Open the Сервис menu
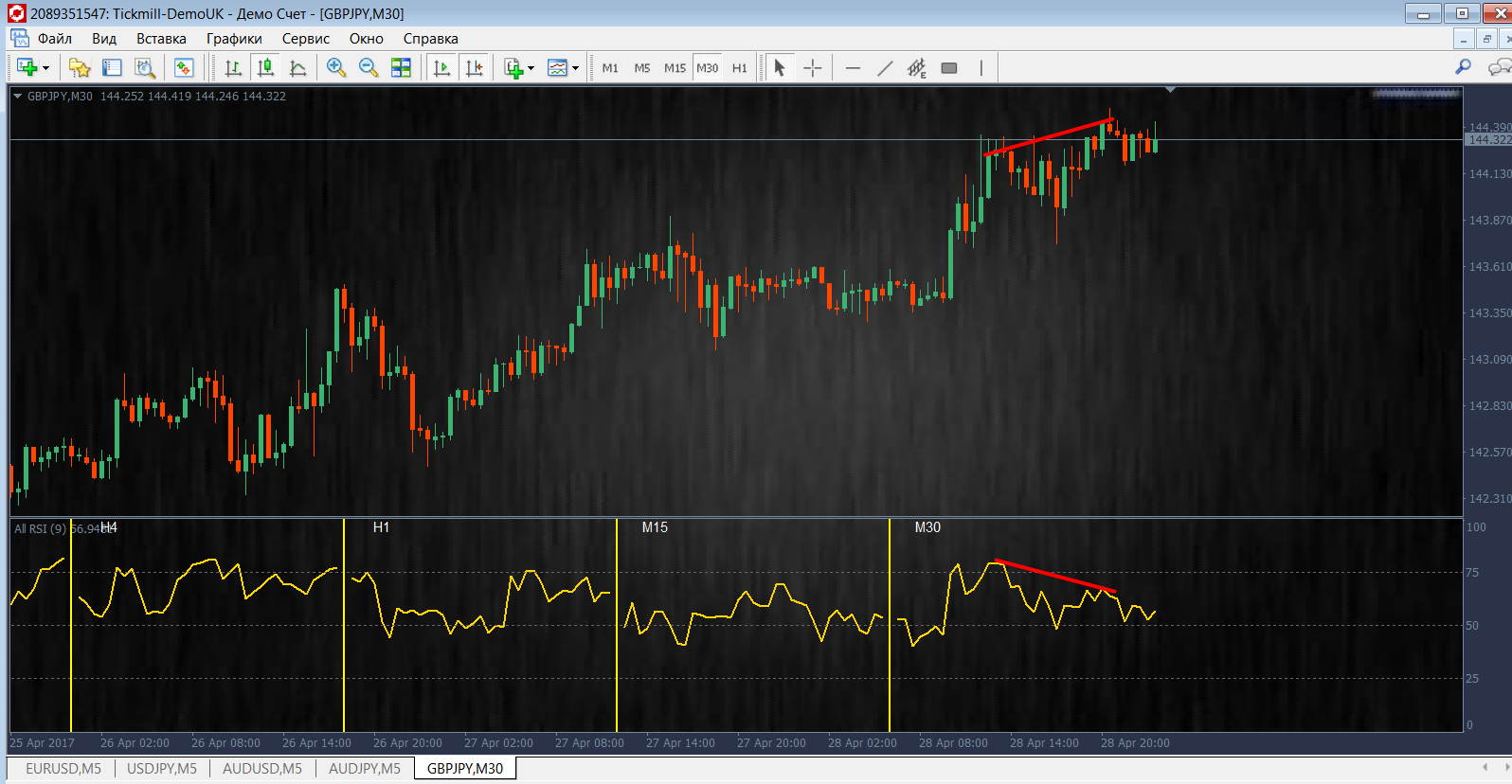The image size is (1512, 784). click(x=306, y=39)
